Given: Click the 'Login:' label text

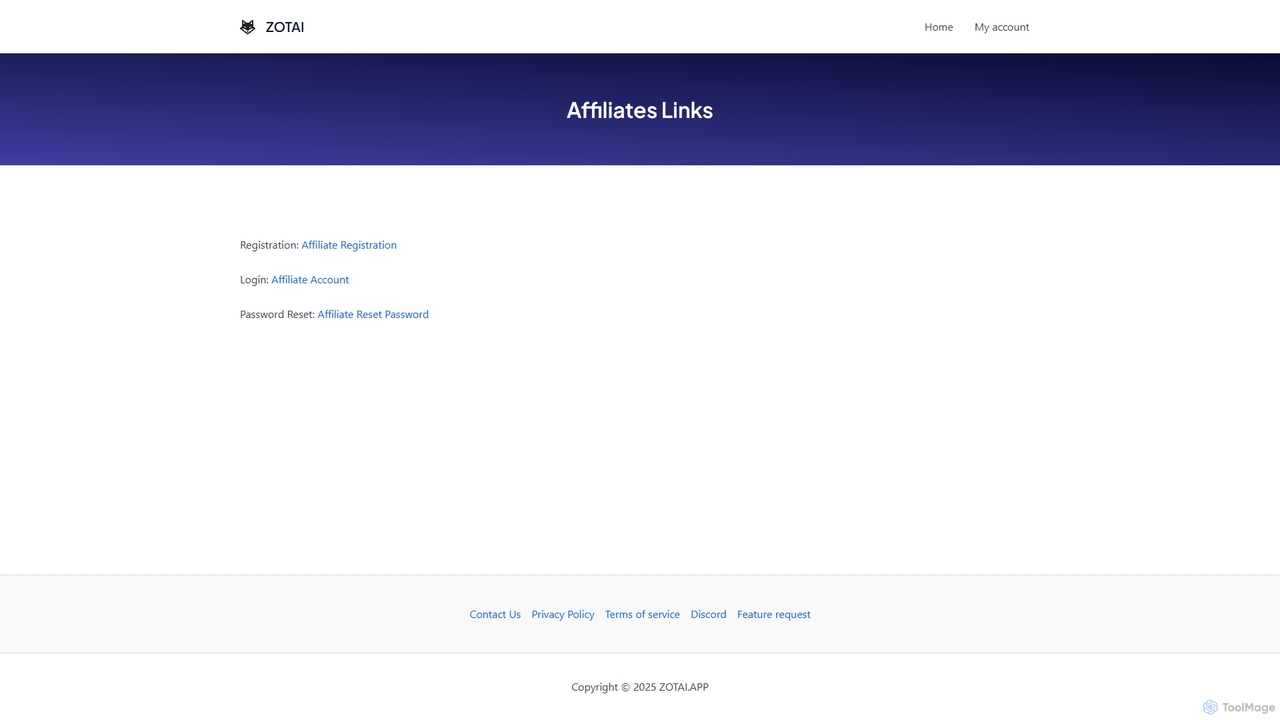Looking at the screenshot, I should coord(254,280).
